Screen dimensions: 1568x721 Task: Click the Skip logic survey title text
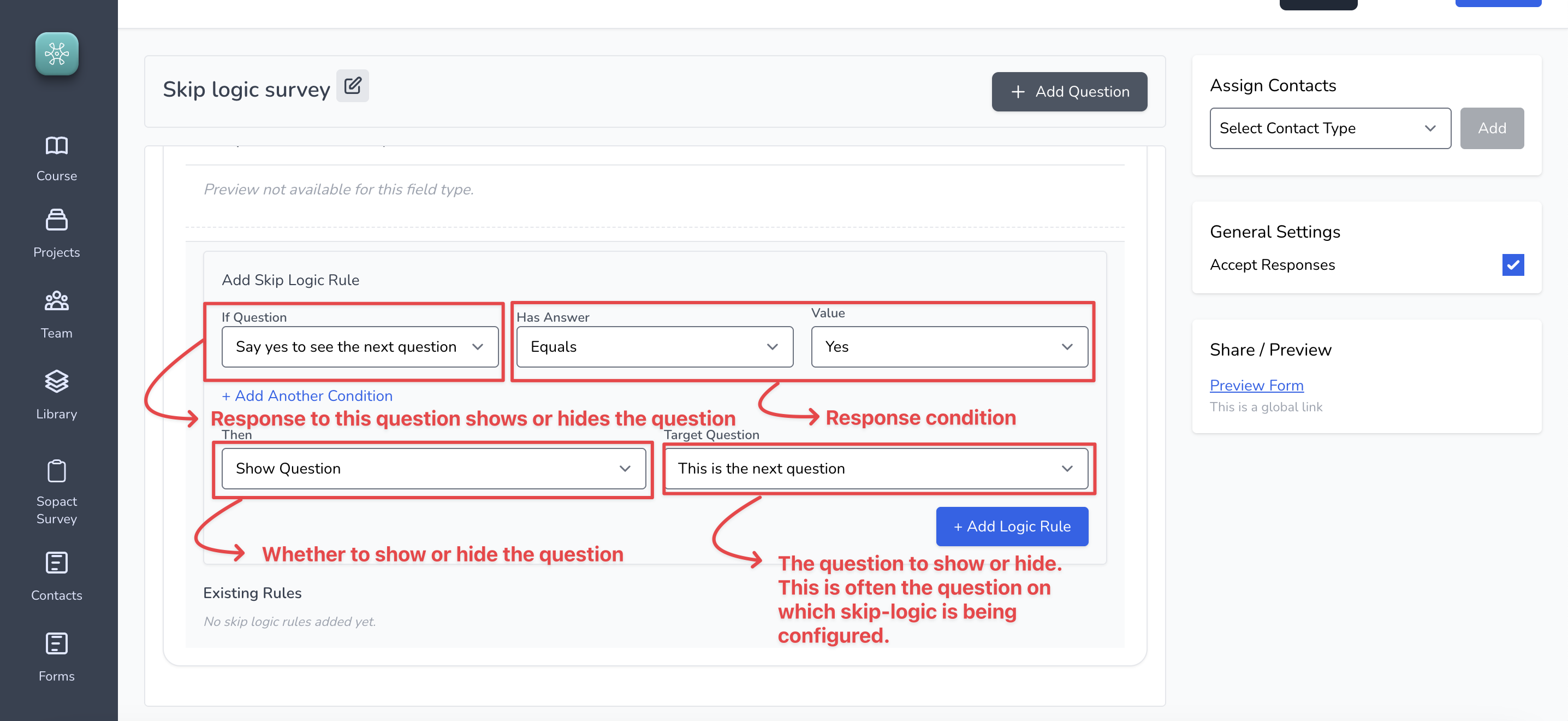(x=246, y=90)
